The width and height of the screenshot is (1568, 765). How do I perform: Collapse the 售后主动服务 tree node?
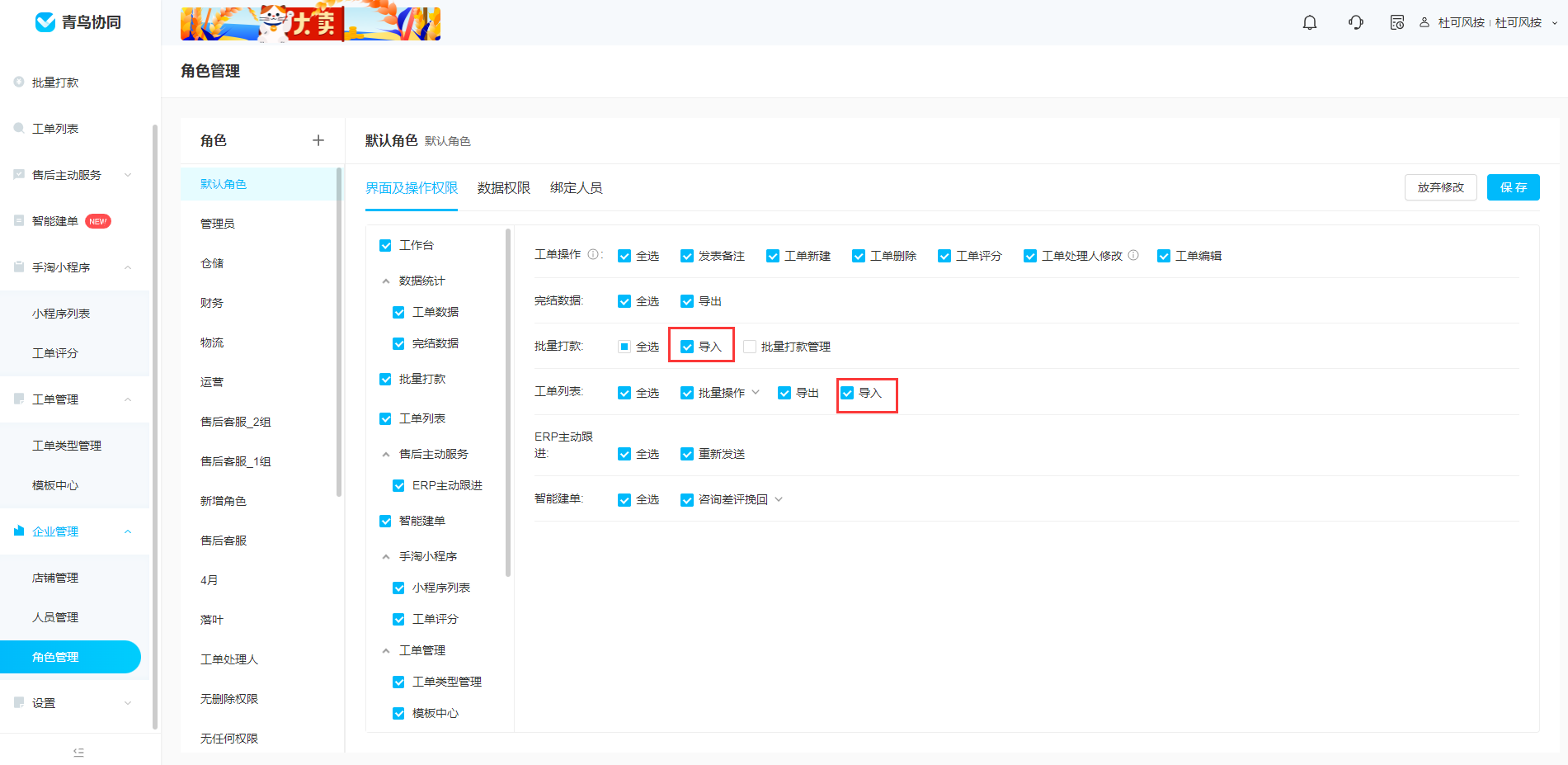coord(386,455)
